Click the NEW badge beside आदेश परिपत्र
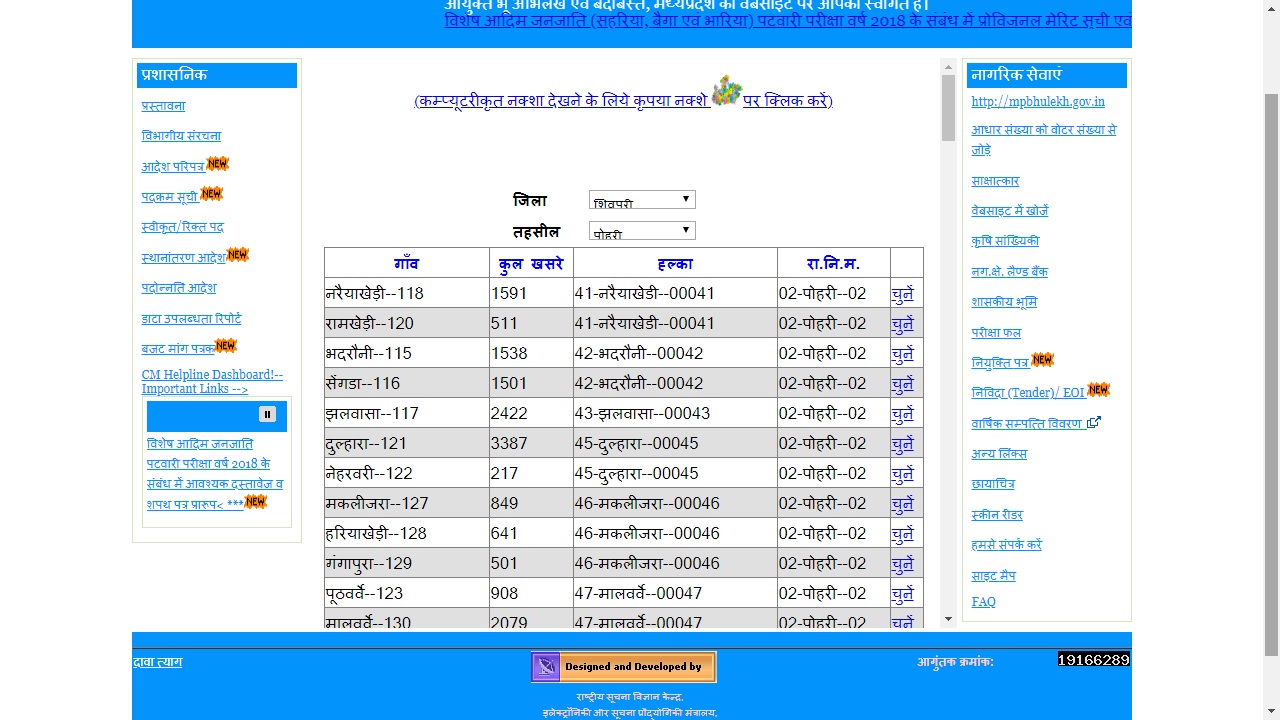 tap(215, 162)
